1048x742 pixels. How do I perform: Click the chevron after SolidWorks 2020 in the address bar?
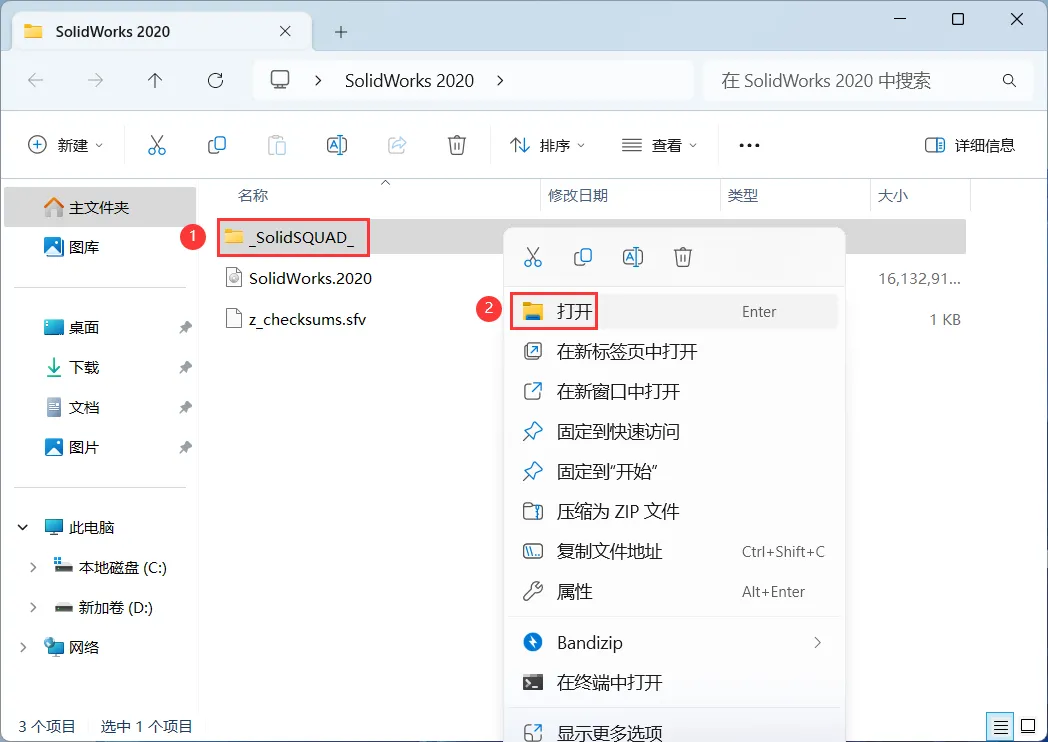coord(500,81)
